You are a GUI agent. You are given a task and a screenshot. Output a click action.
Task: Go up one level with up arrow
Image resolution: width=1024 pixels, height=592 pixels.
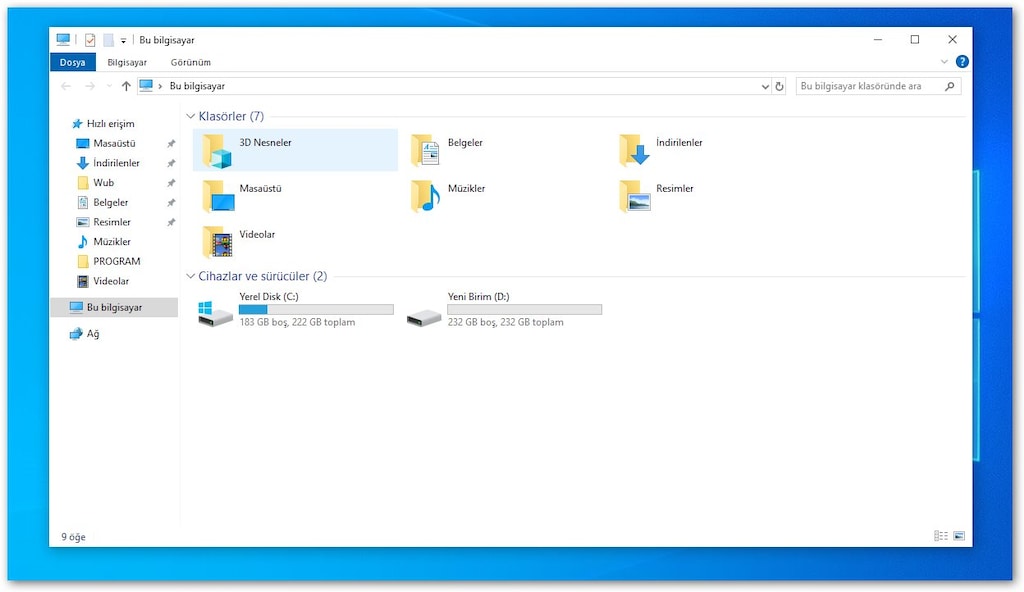tap(126, 86)
